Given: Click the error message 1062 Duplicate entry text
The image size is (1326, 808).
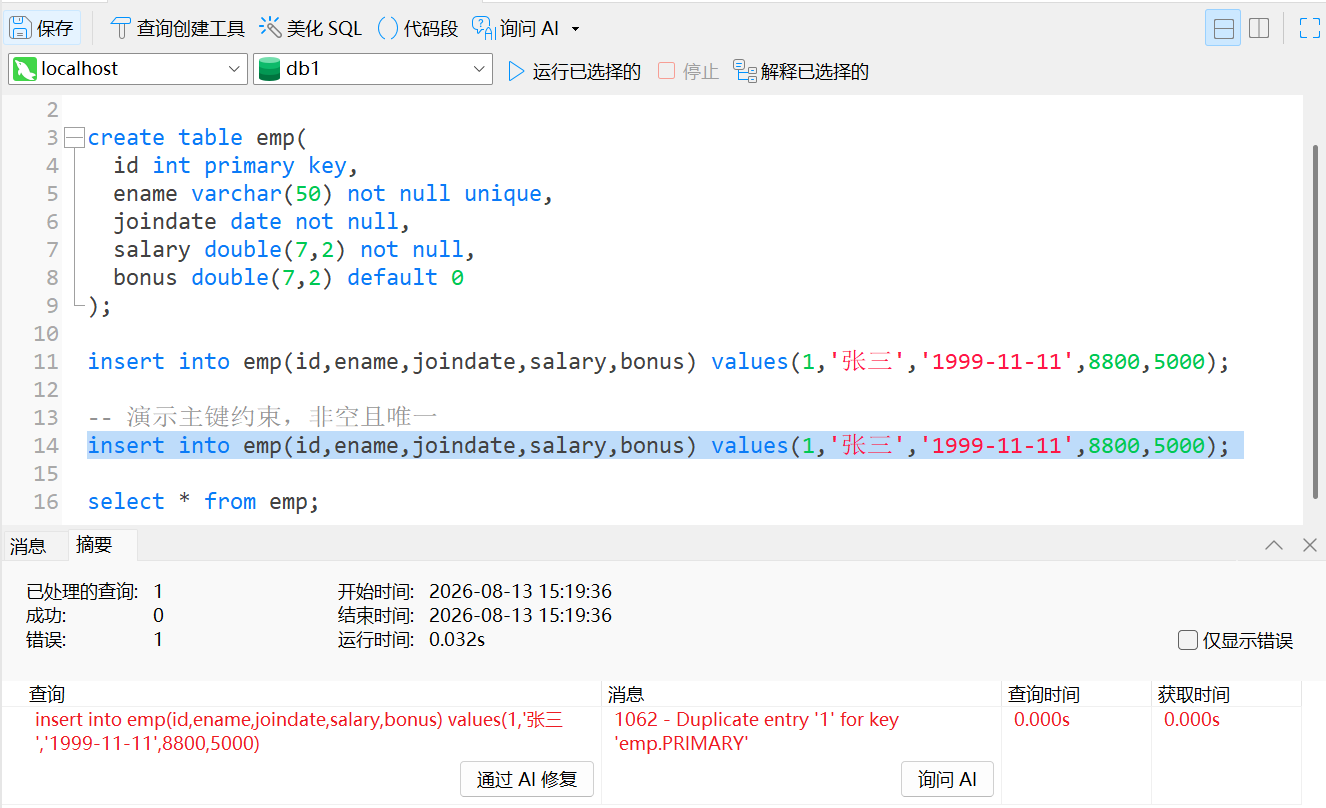Looking at the screenshot, I should point(757,731).
